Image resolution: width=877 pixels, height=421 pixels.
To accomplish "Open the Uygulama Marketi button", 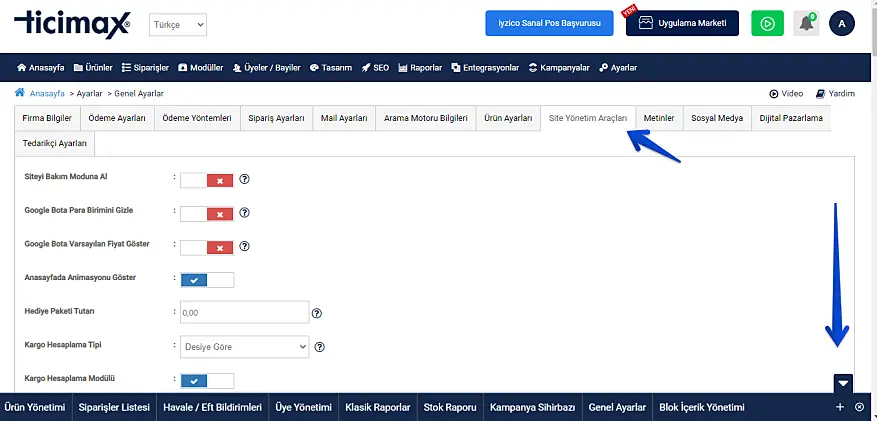I will click(x=682, y=23).
